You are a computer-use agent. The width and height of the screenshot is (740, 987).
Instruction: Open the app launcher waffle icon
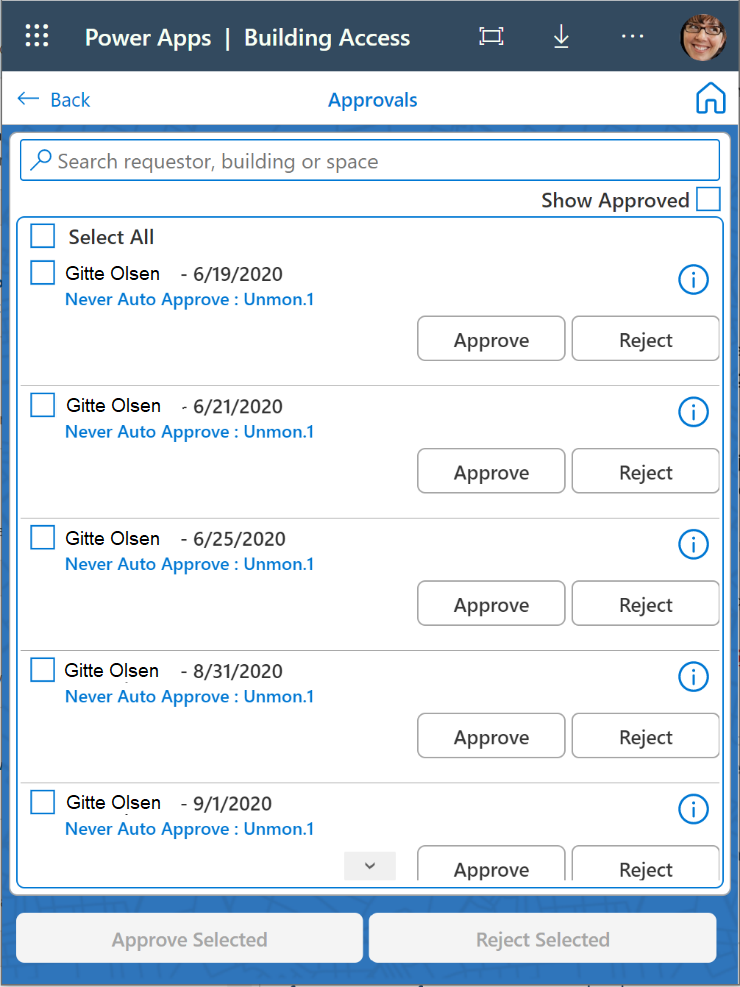37,35
